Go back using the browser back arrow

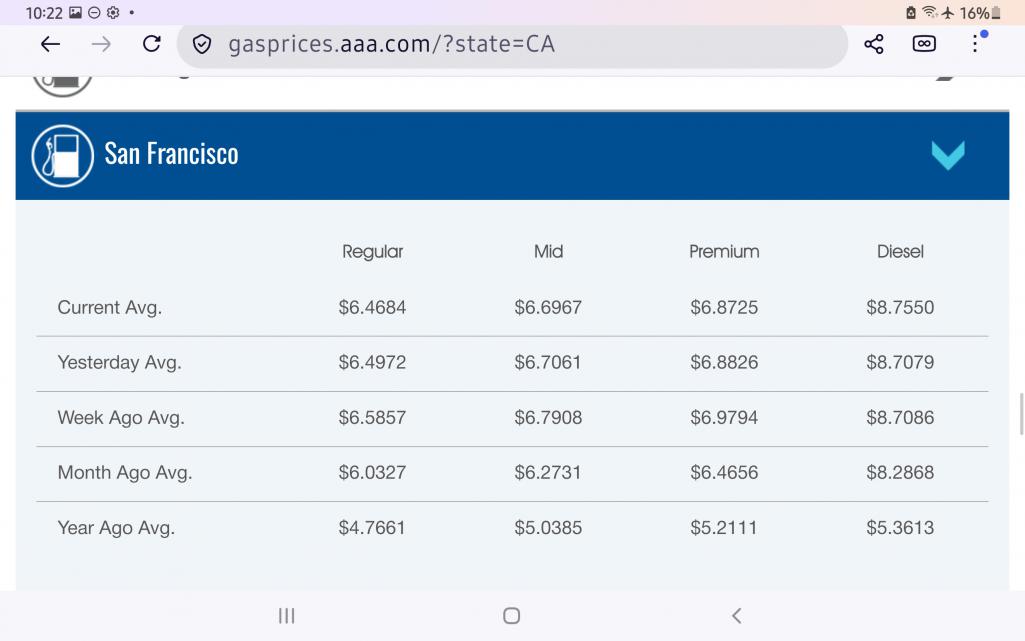point(50,44)
